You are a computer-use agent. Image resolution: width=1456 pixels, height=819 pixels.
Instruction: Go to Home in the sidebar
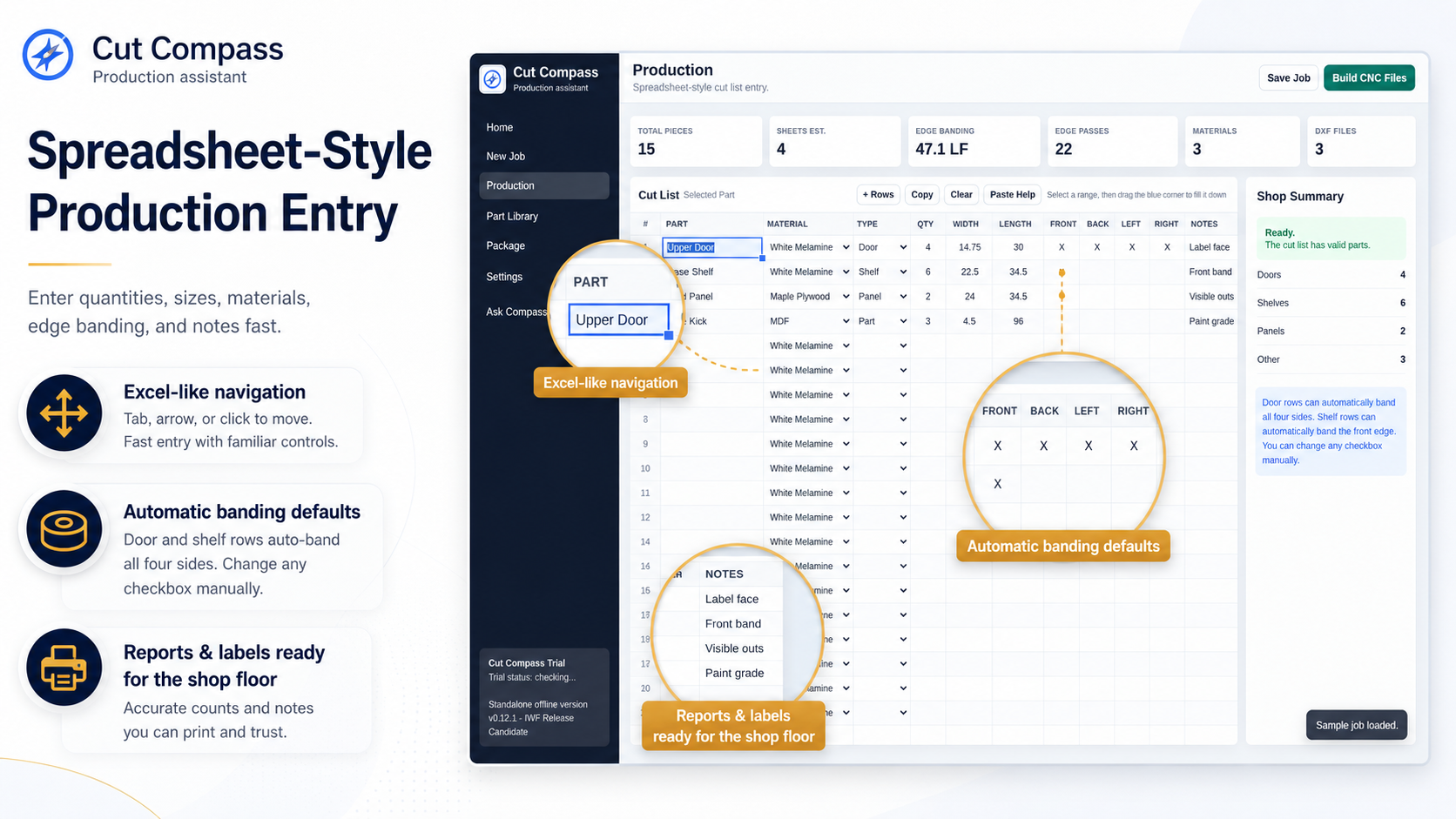pos(543,127)
